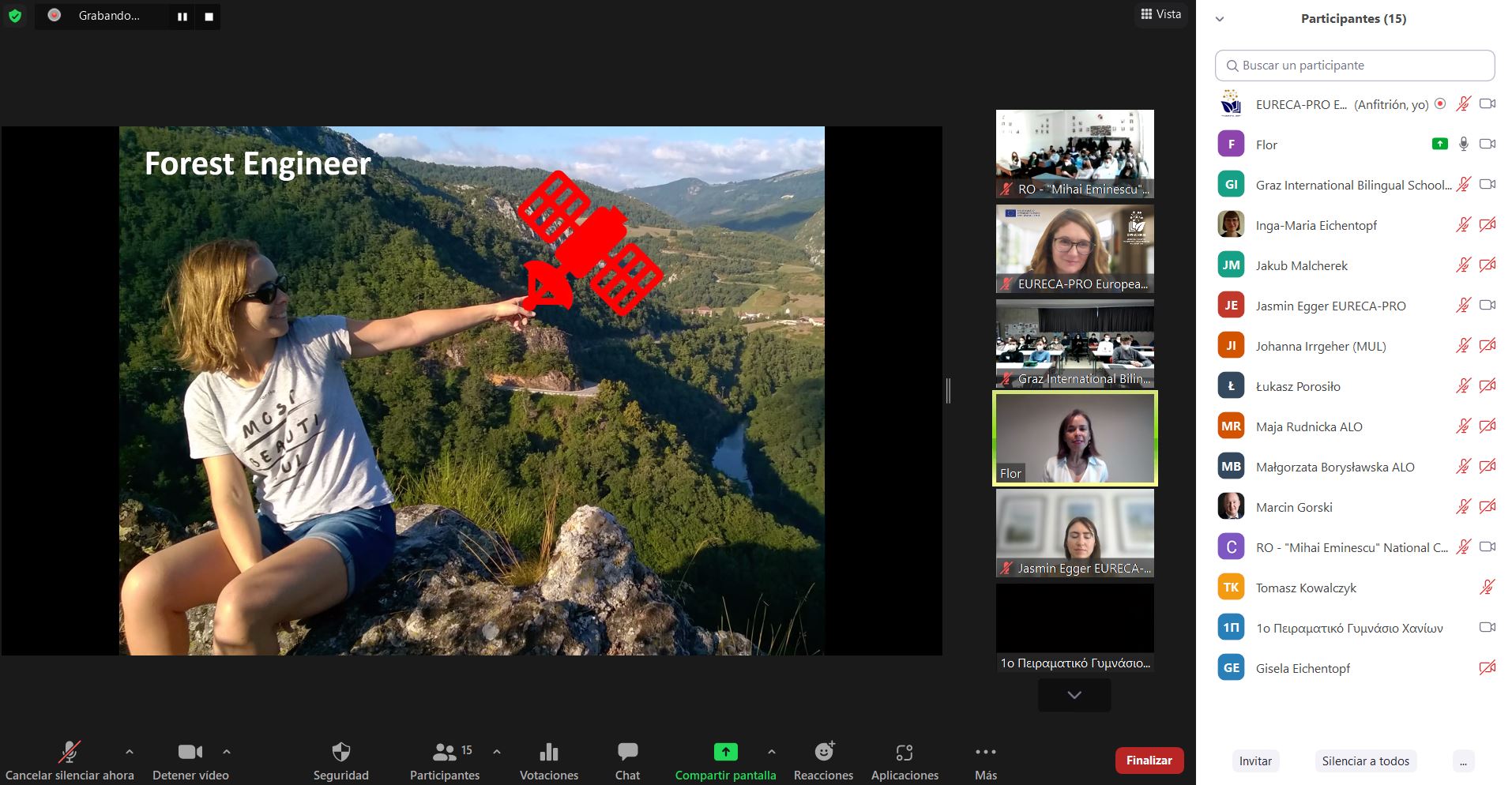The width and height of the screenshot is (1512, 785).
Task: Toggle microphone with Cancelar silenciar ahora
Action: (70, 752)
